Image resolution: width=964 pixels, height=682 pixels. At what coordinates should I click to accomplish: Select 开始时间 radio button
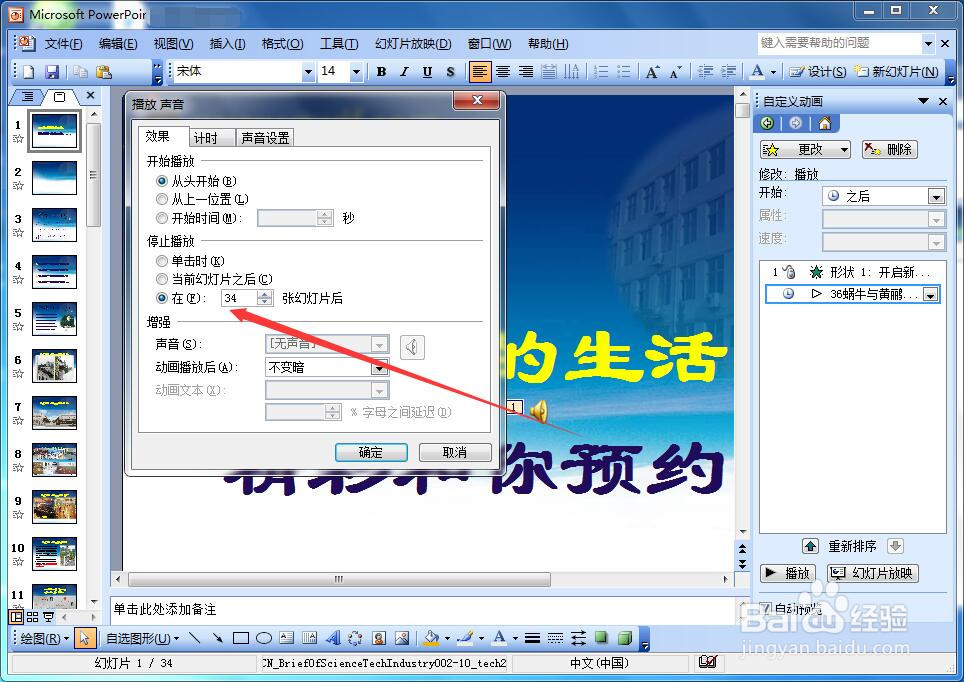(x=162, y=218)
